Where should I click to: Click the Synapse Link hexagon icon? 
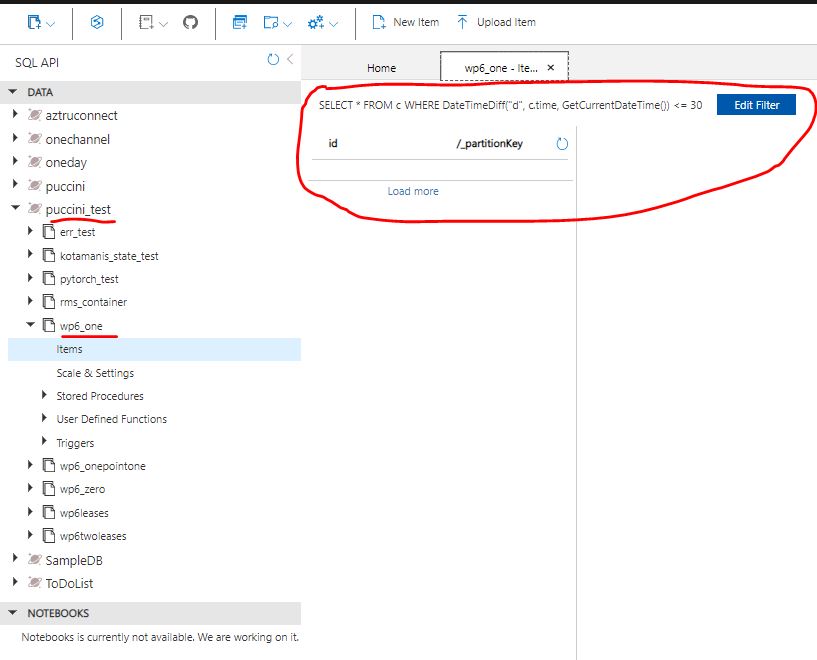pyautogui.click(x=96, y=22)
